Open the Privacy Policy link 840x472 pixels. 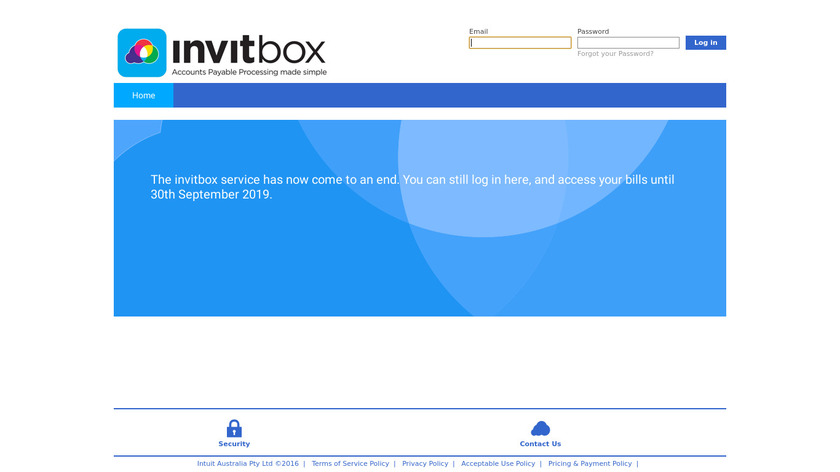coord(425,463)
